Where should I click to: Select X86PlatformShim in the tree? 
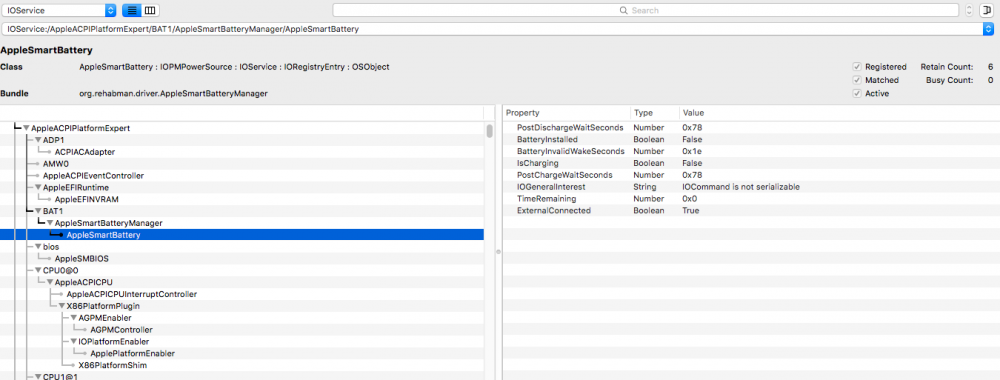coord(113,365)
